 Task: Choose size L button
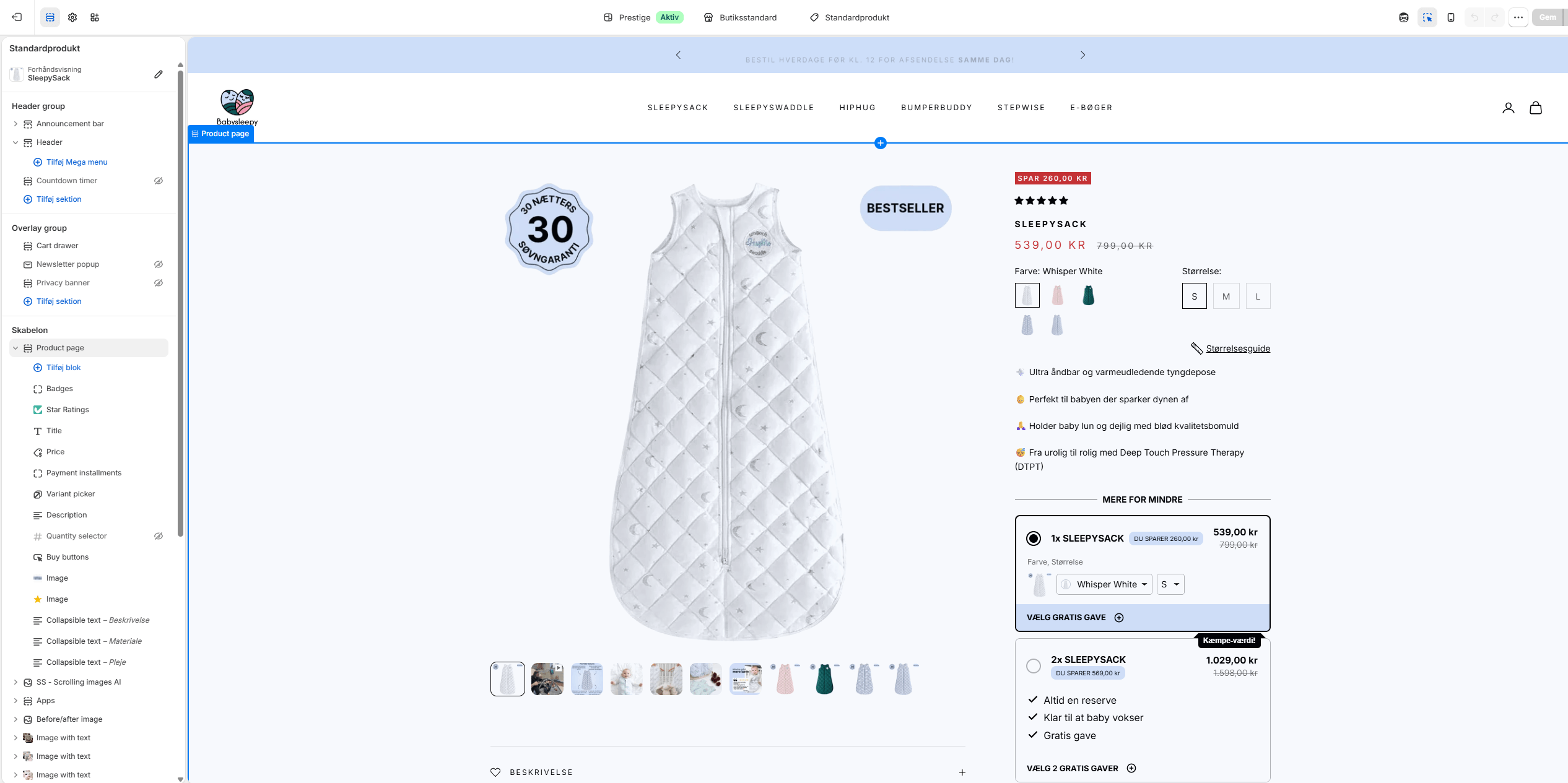(1258, 296)
